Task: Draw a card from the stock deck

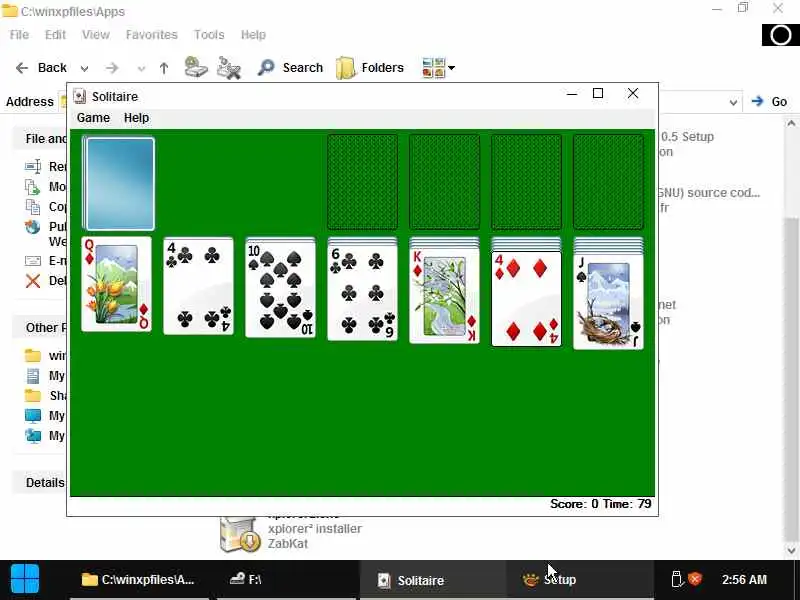Action: (119, 184)
